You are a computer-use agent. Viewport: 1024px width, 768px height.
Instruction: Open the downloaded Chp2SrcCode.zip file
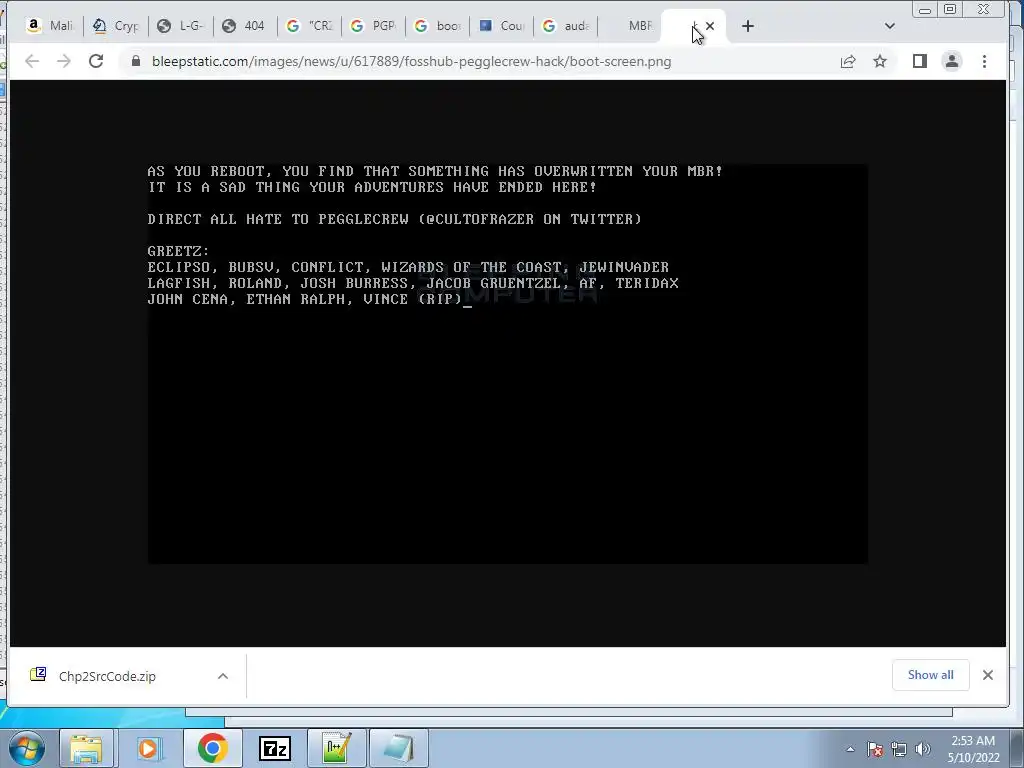107,676
